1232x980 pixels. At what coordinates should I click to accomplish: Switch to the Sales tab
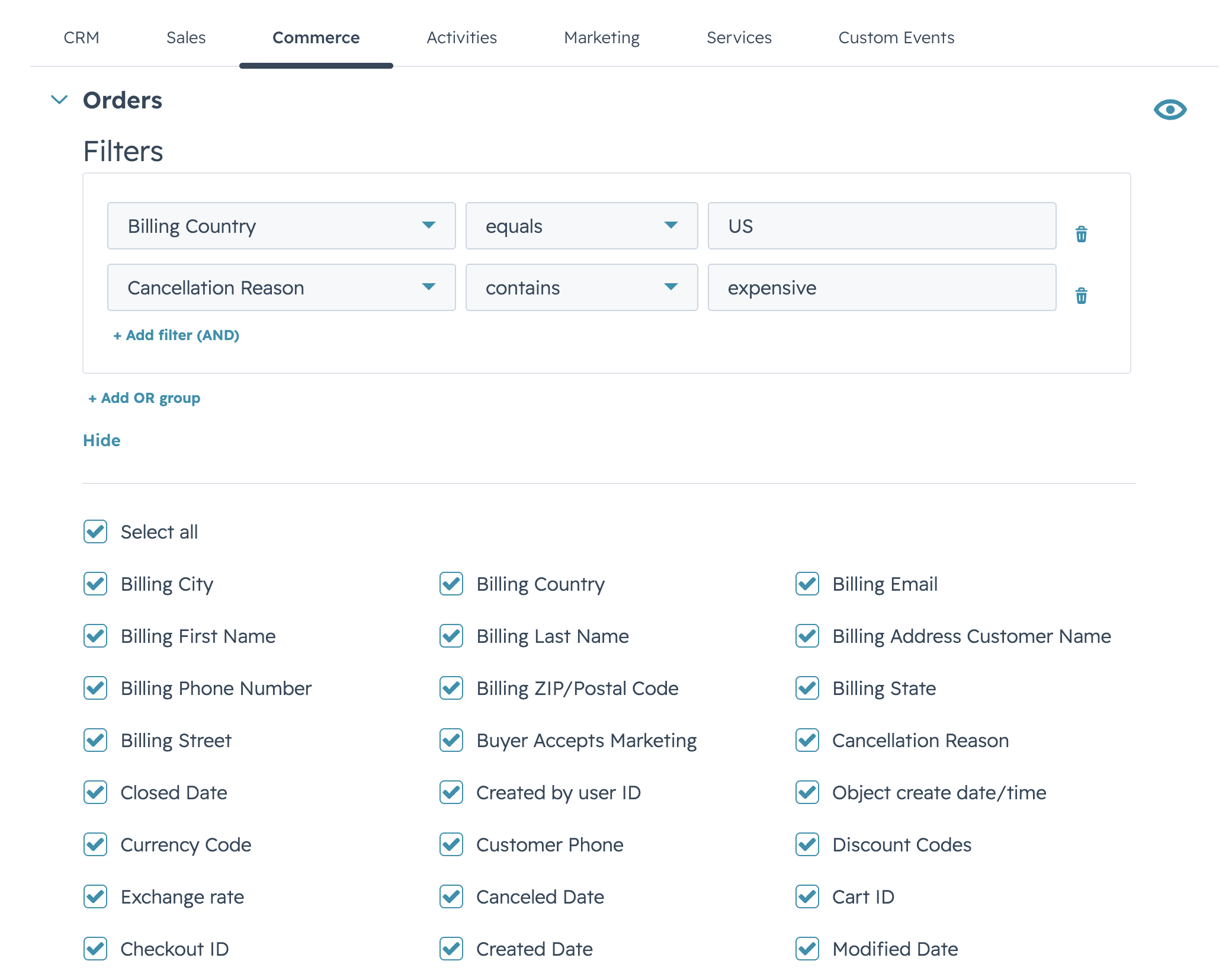click(186, 37)
